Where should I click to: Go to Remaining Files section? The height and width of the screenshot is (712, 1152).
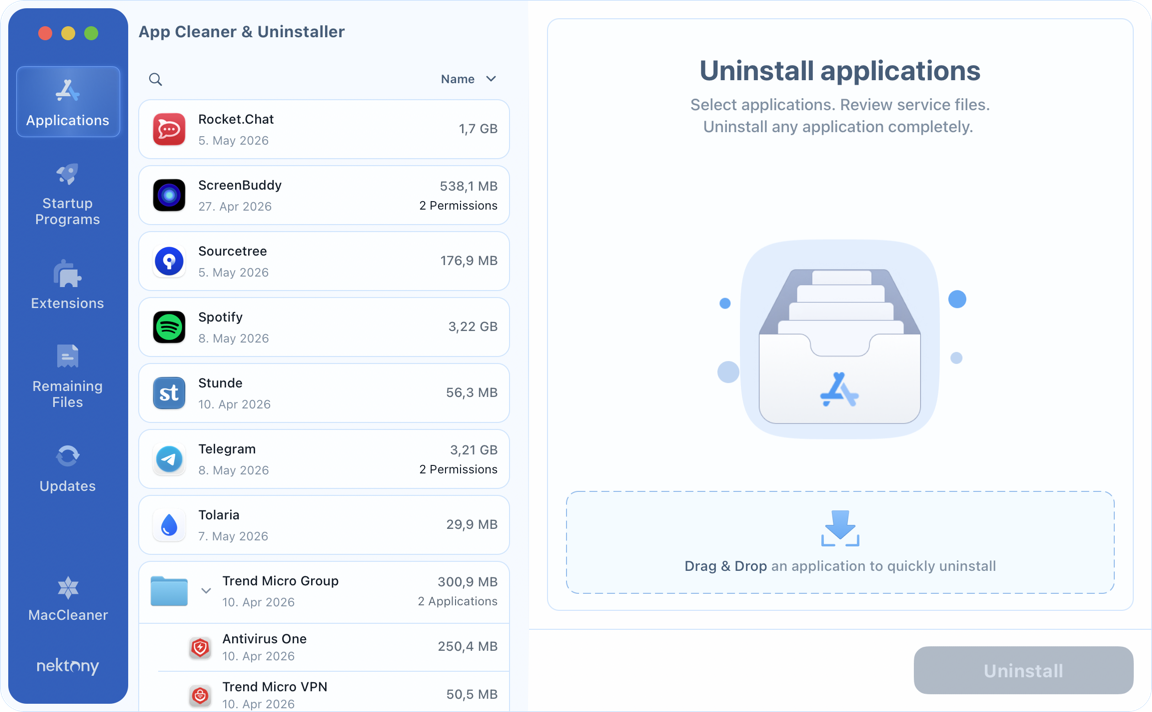tap(68, 376)
